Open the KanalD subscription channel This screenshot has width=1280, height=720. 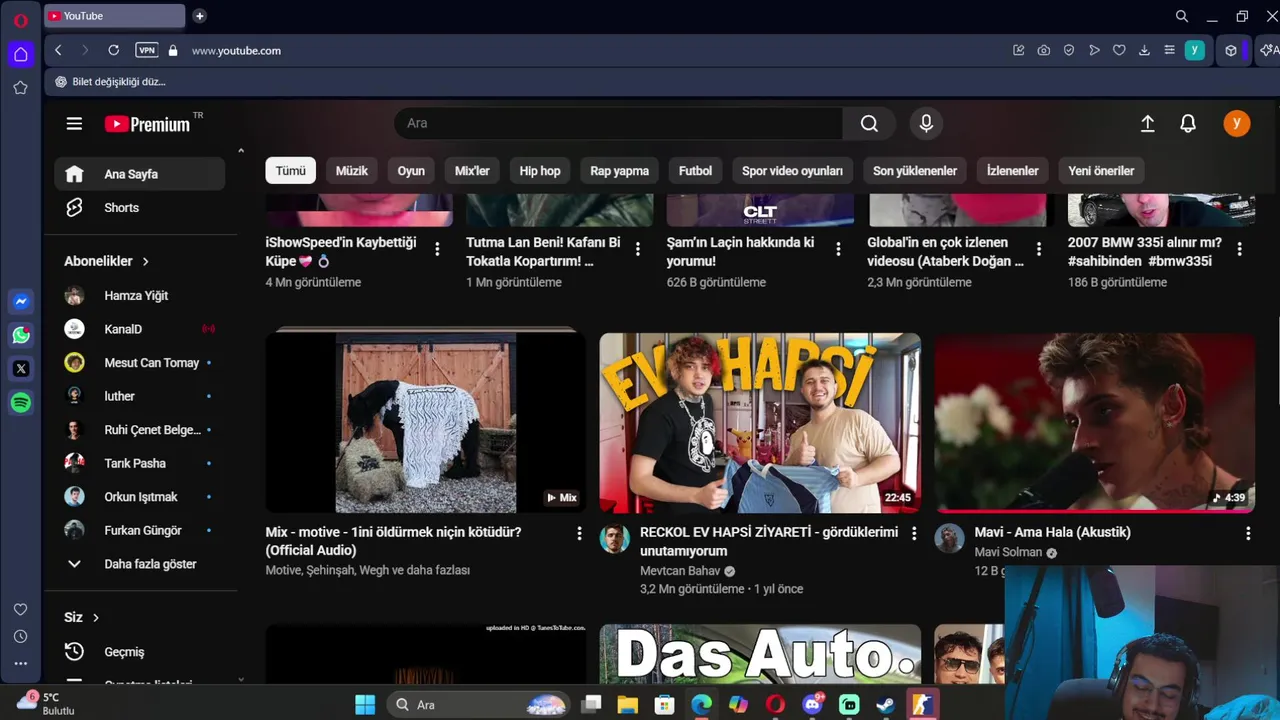click(140, 329)
